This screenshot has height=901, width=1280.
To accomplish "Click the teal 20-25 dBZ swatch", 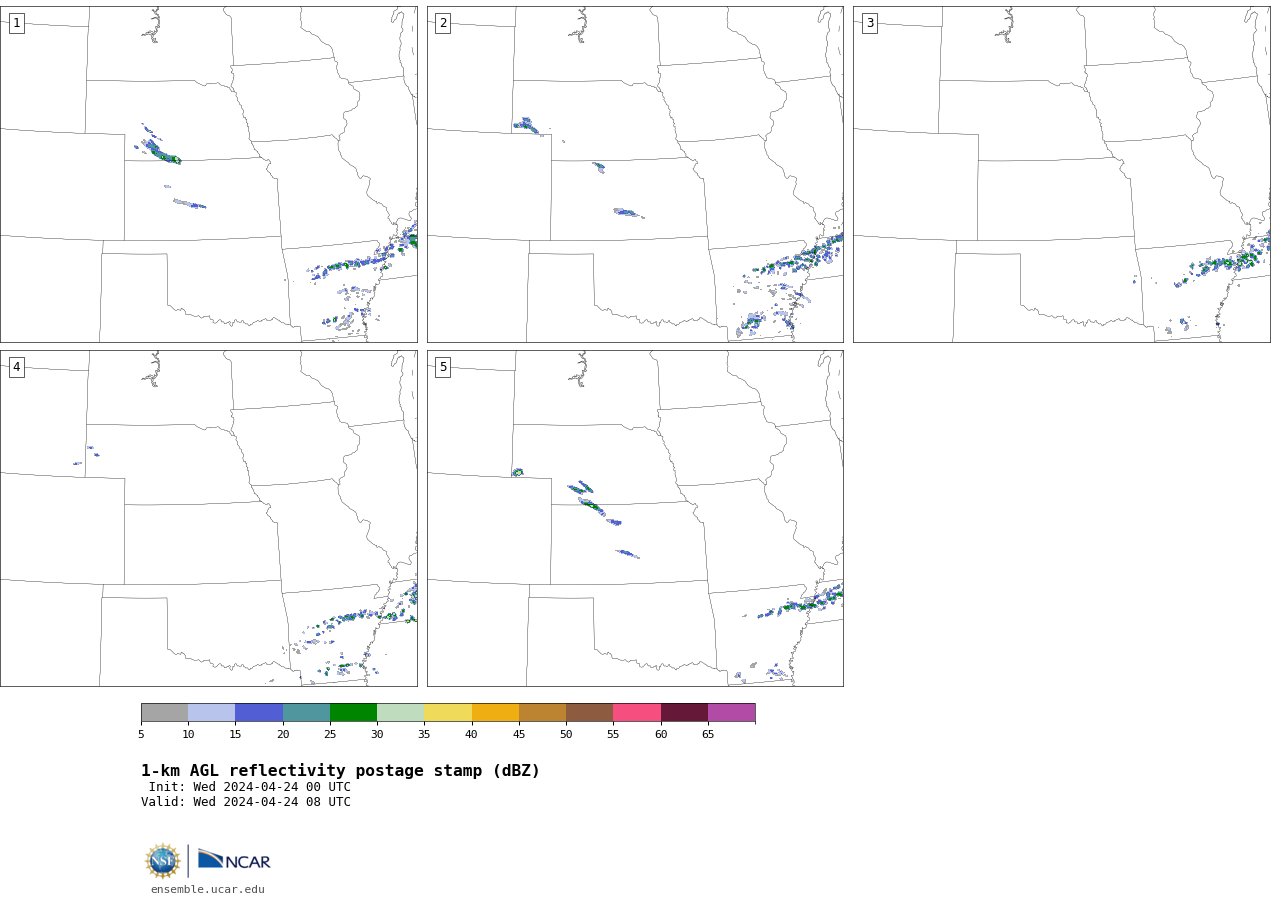I will [306, 712].
